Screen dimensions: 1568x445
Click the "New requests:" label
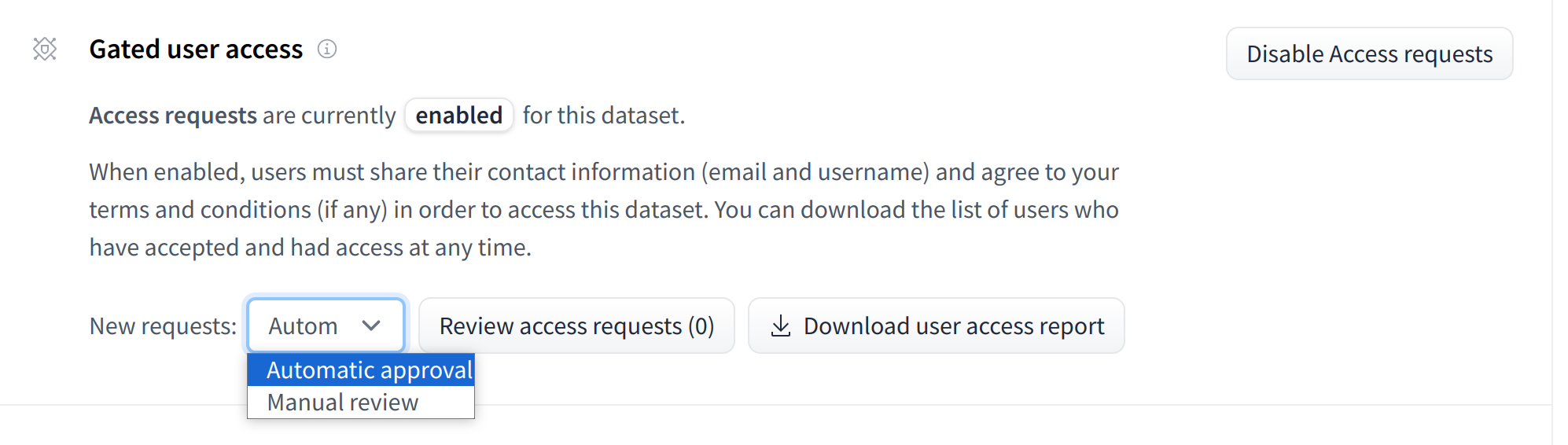(163, 325)
